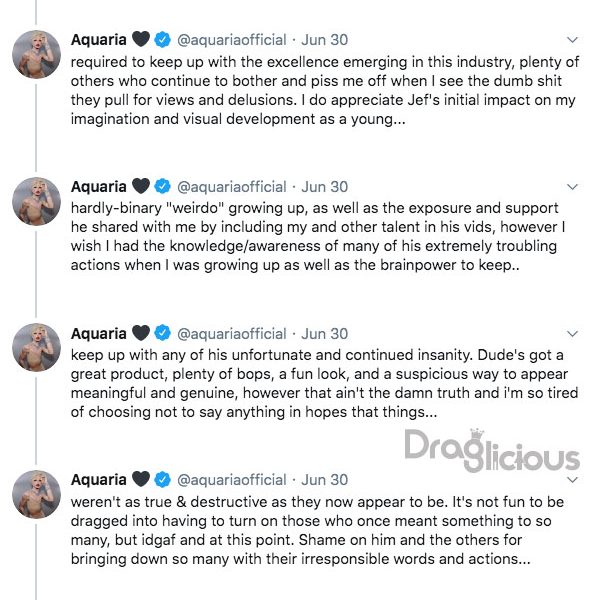Click blue verified badge on third tweet
The width and height of the screenshot is (591, 600).
click(x=163, y=333)
